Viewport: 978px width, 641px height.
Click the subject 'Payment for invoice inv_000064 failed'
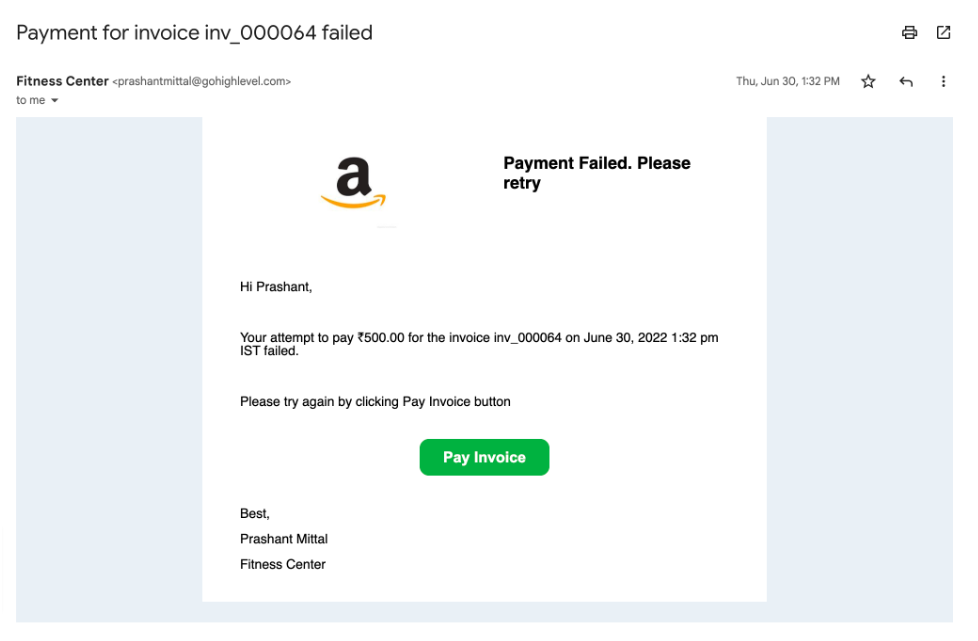pyautogui.click(x=194, y=33)
